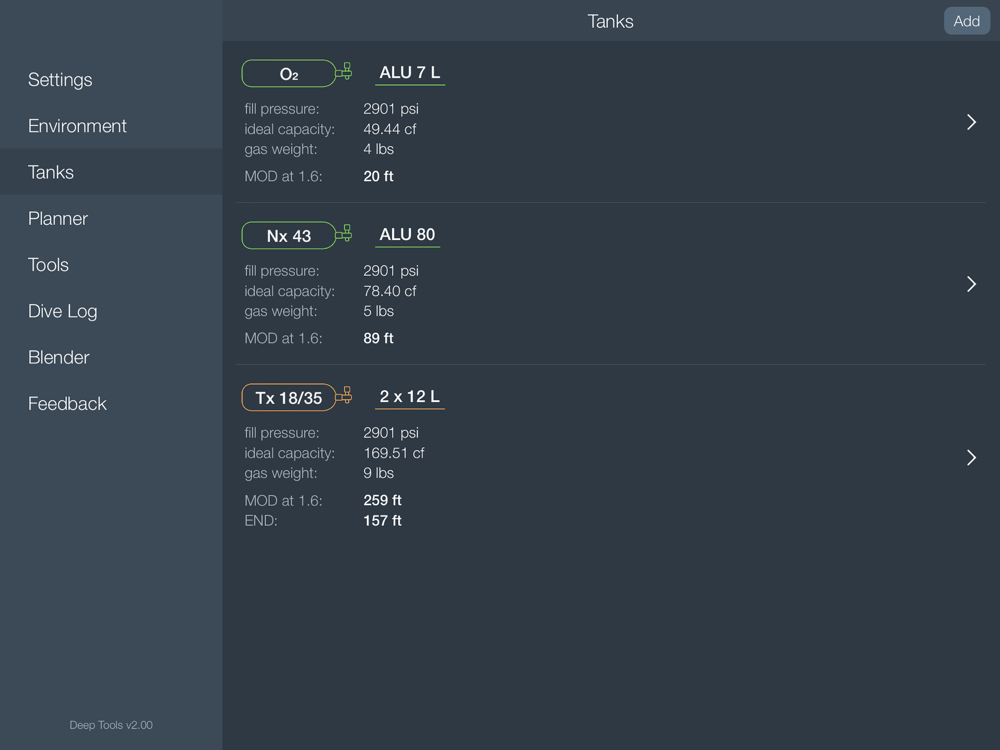The width and height of the screenshot is (1000, 750).
Task: Click the 89 ft MOD value
Action: pos(378,339)
